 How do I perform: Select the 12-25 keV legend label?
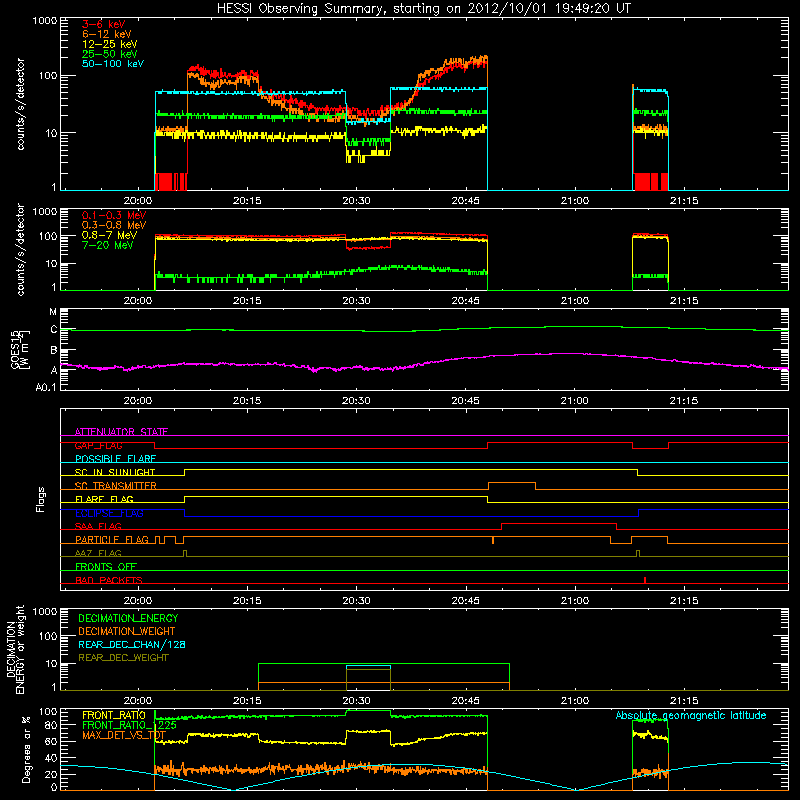point(109,44)
